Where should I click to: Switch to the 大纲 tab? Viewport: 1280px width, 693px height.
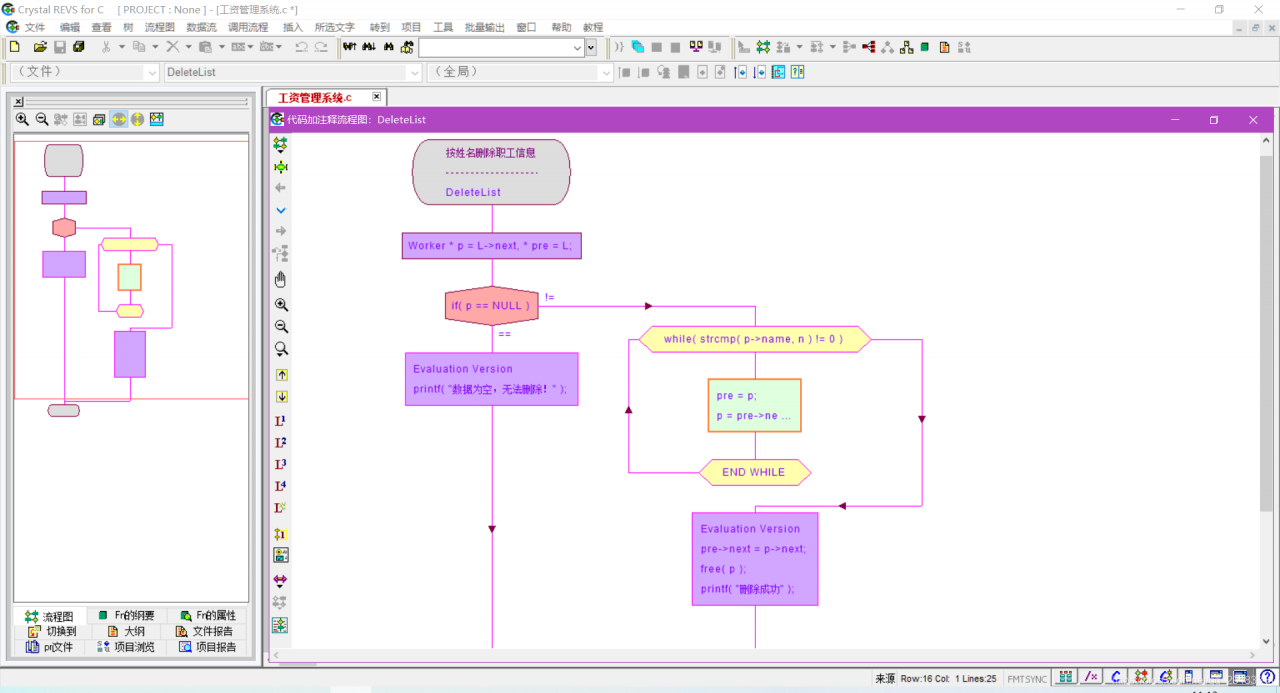[x=127, y=631]
